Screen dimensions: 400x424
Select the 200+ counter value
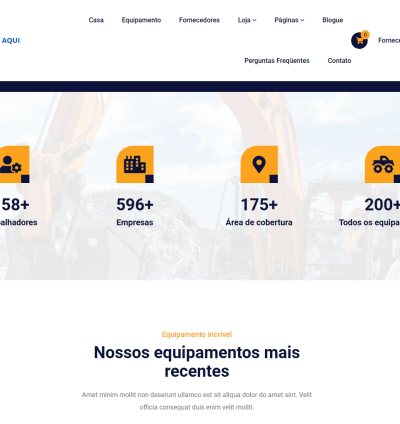382,204
